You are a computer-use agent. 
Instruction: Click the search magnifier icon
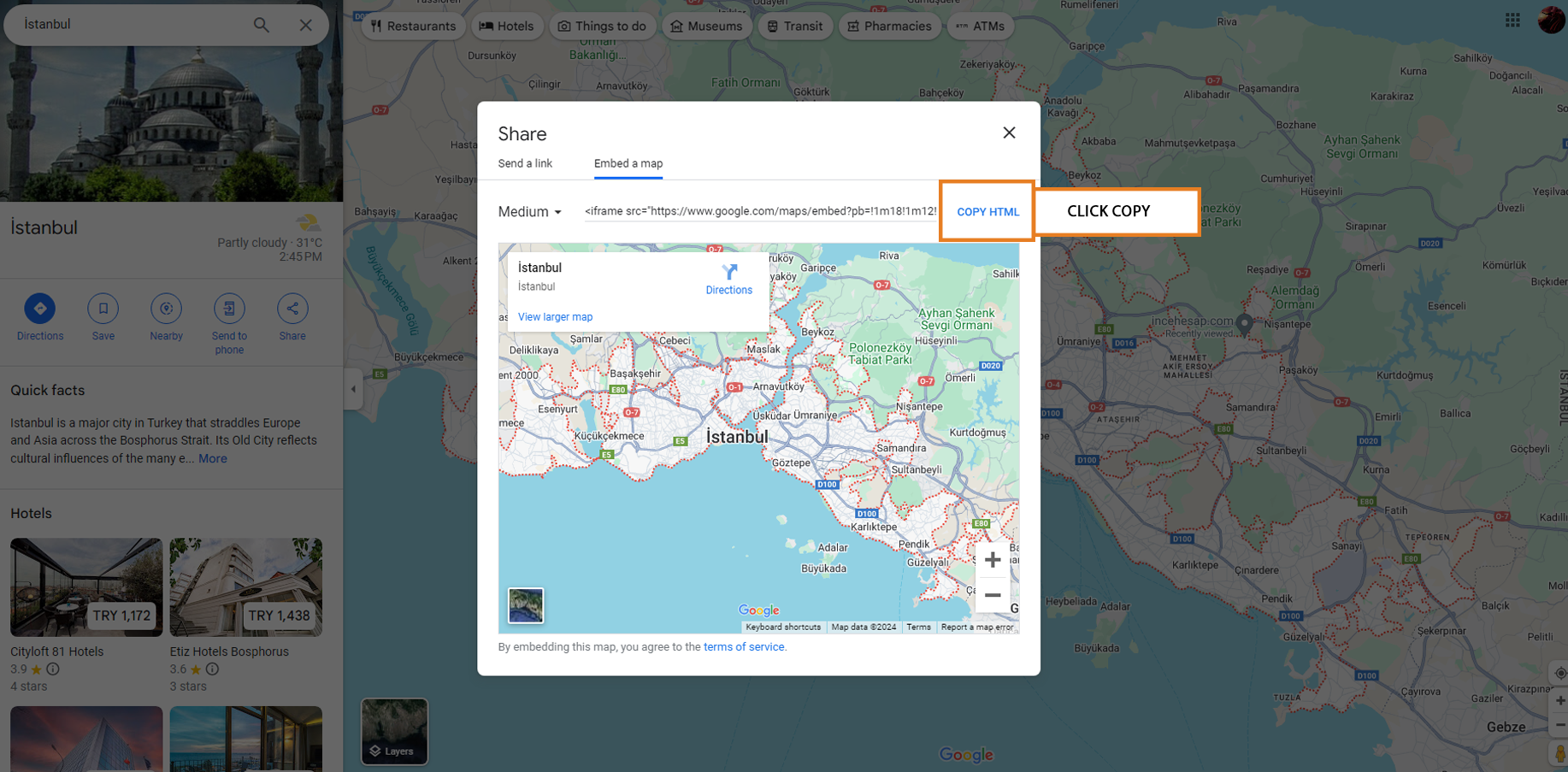pos(261,25)
